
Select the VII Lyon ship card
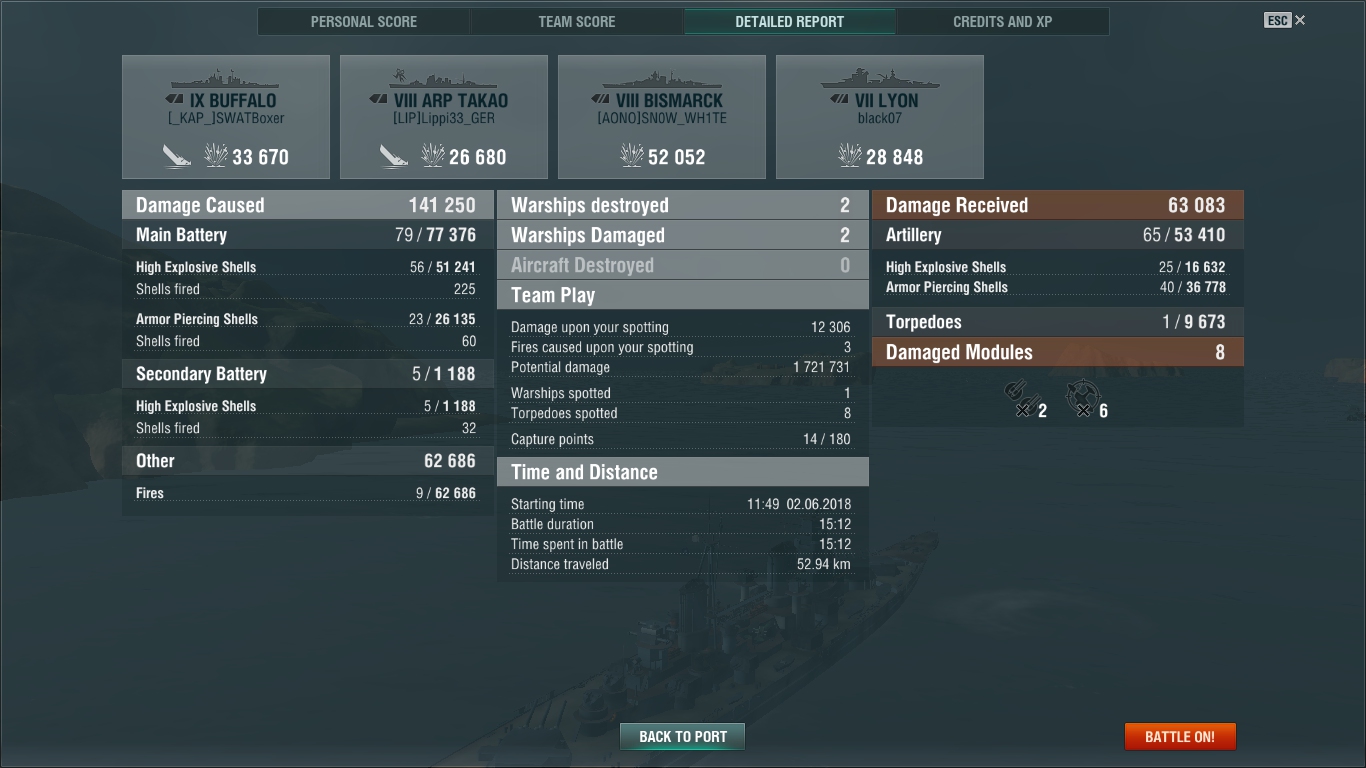tap(880, 117)
